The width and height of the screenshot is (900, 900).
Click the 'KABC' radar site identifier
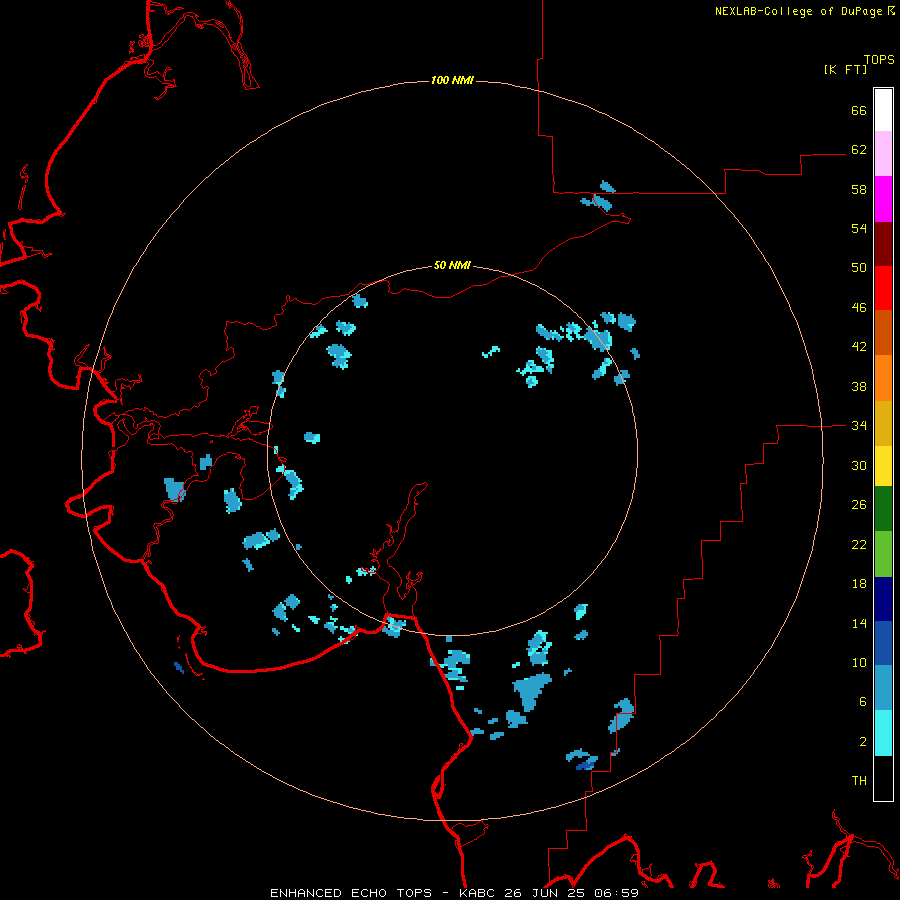click(x=478, y=893)
